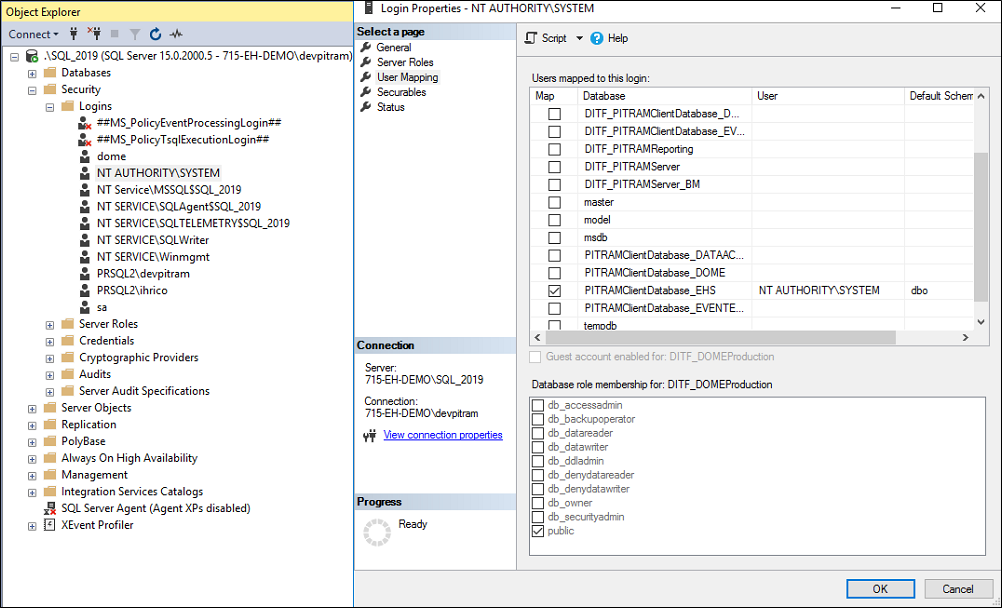Click the scroll-down arrow of database list
The height and width of the screenshot is (608, 1002).
(981, 322)
